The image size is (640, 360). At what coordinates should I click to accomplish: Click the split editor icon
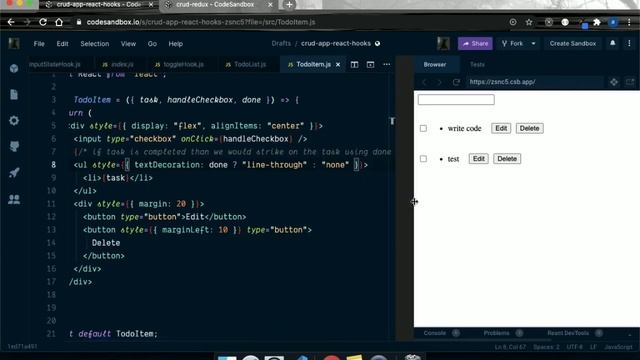point(354,64)
